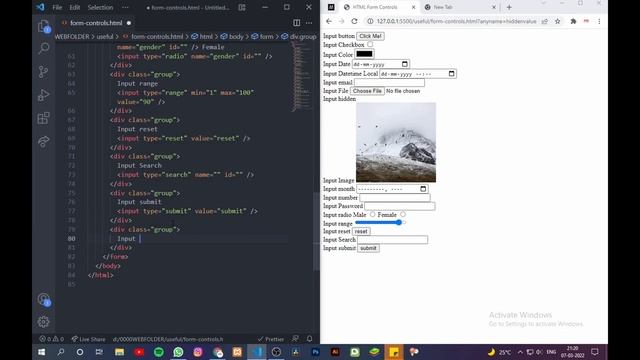Open the Extensions view
Viewport: 640px width, 360px height.
pos(43,118)
